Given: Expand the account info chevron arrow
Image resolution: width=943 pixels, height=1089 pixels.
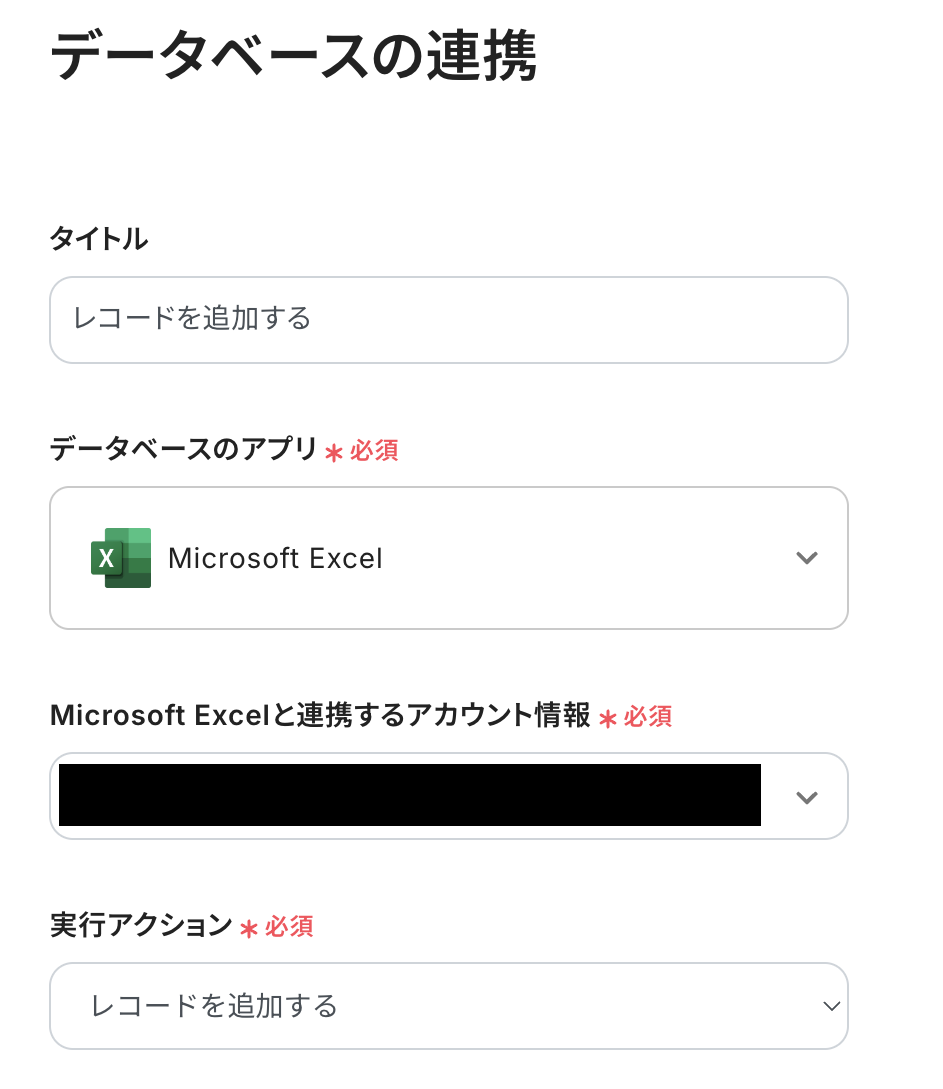Looking at the screenshot, I should tap(806, 797).
